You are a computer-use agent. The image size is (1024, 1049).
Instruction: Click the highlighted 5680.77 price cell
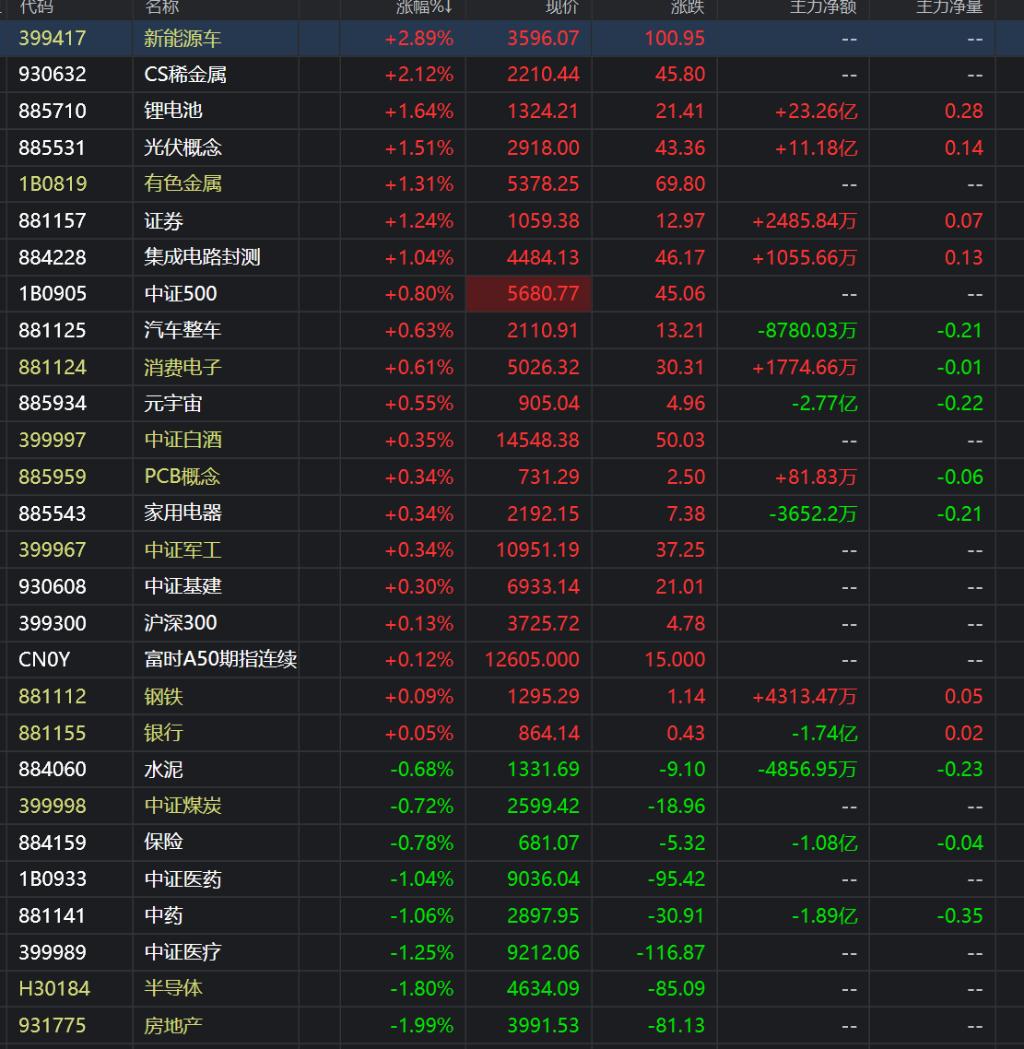529,294
